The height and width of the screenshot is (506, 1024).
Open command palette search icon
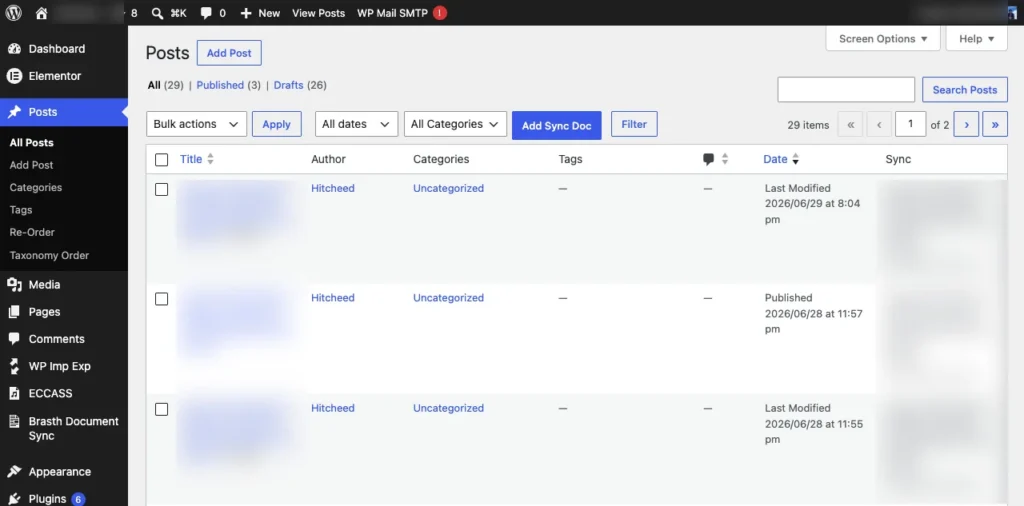click(x=157, y=13)
